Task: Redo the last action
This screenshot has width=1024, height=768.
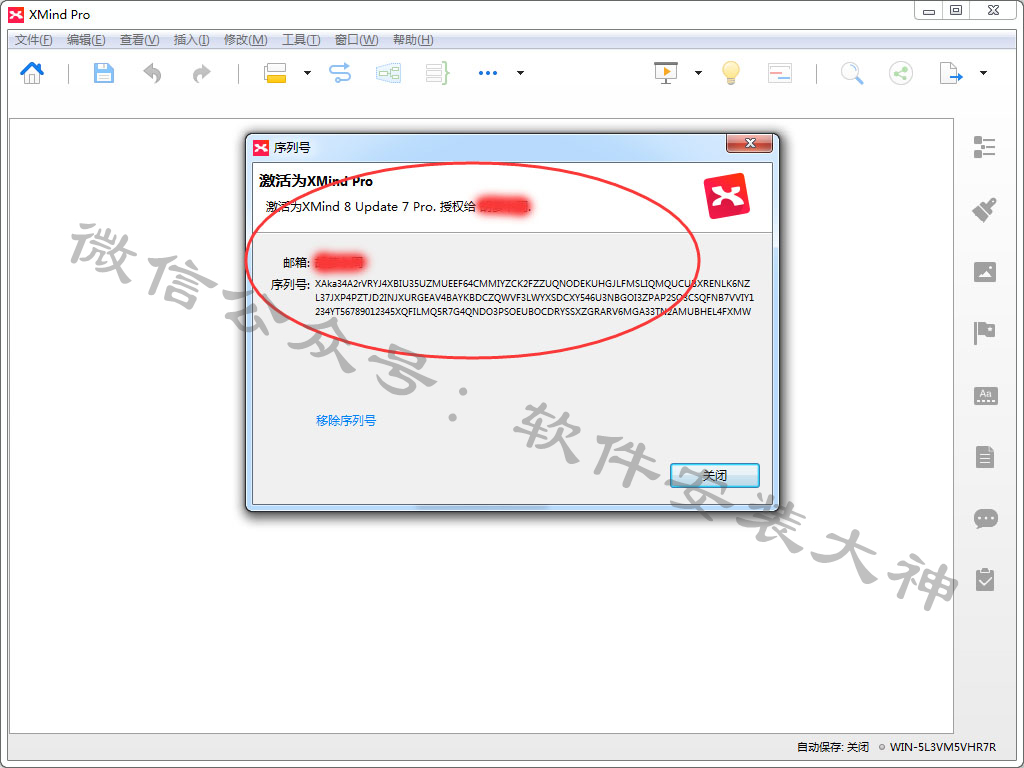Action: (201, 73)
